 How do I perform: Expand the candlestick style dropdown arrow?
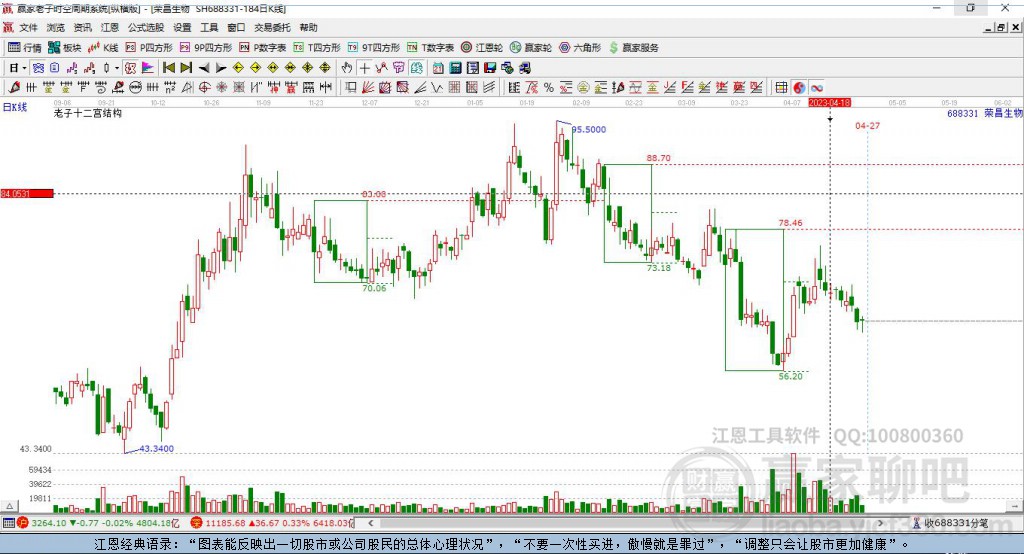point(117,68)
